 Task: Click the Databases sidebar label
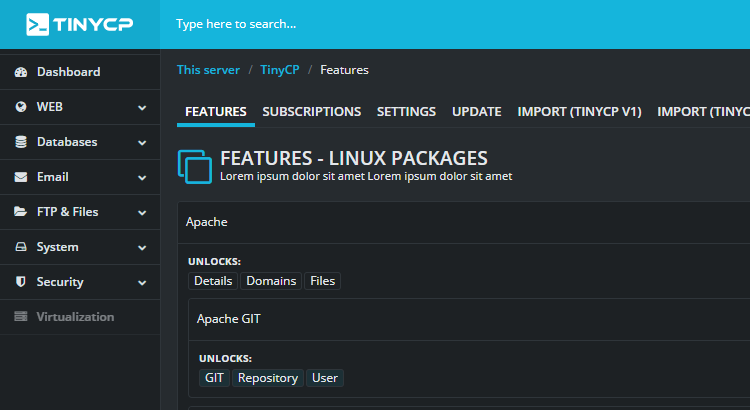pos(67,142)
